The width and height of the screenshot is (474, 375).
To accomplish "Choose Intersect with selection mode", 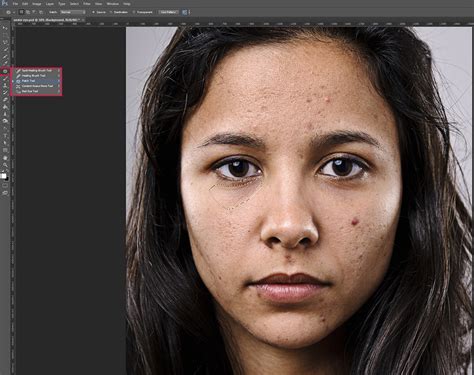I will click(41, 12).
